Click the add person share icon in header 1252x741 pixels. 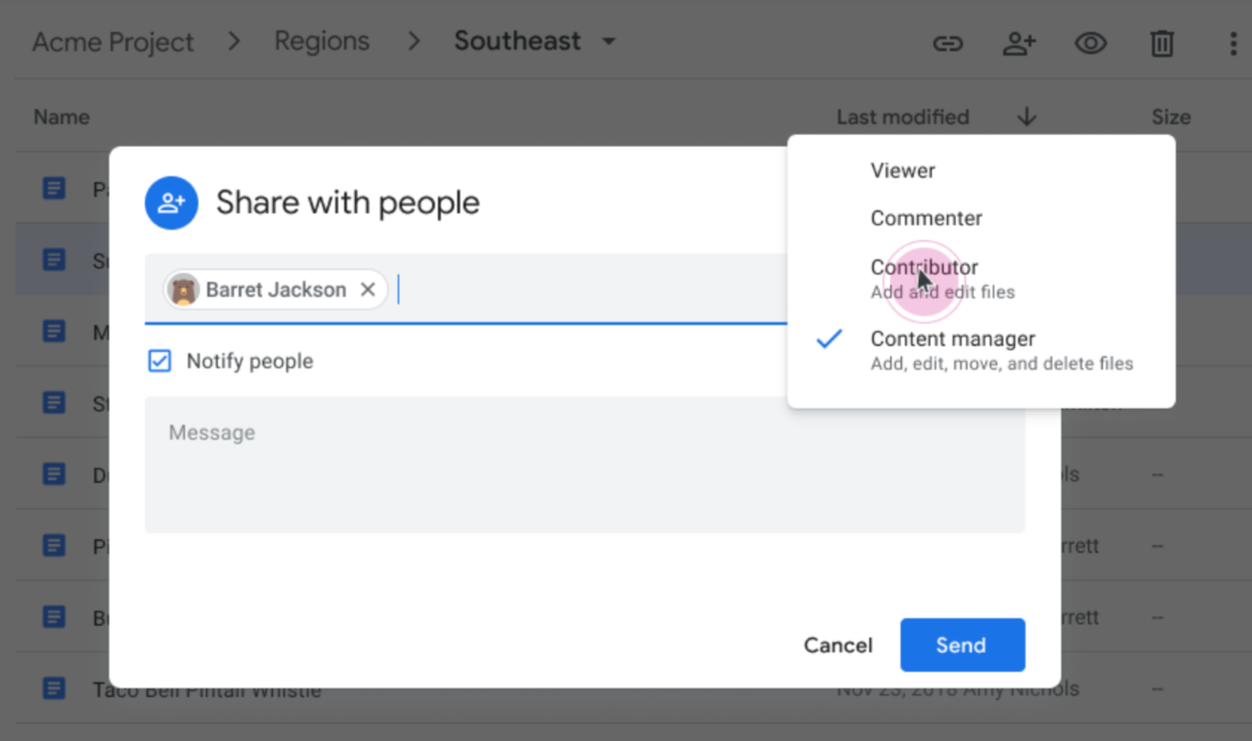[1019, 43]
